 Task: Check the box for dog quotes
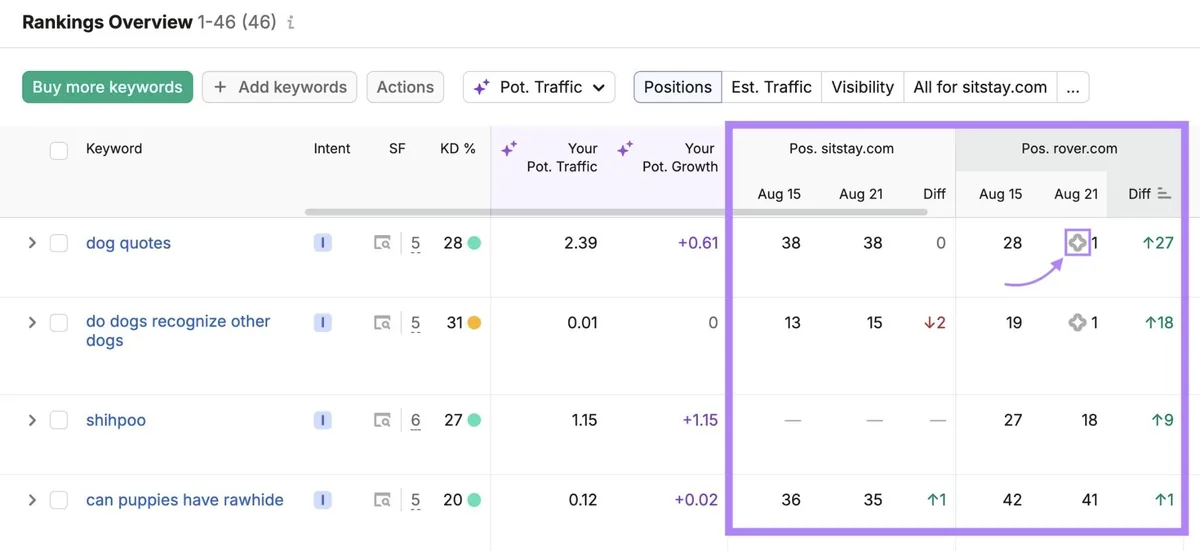tap(59, 243)
